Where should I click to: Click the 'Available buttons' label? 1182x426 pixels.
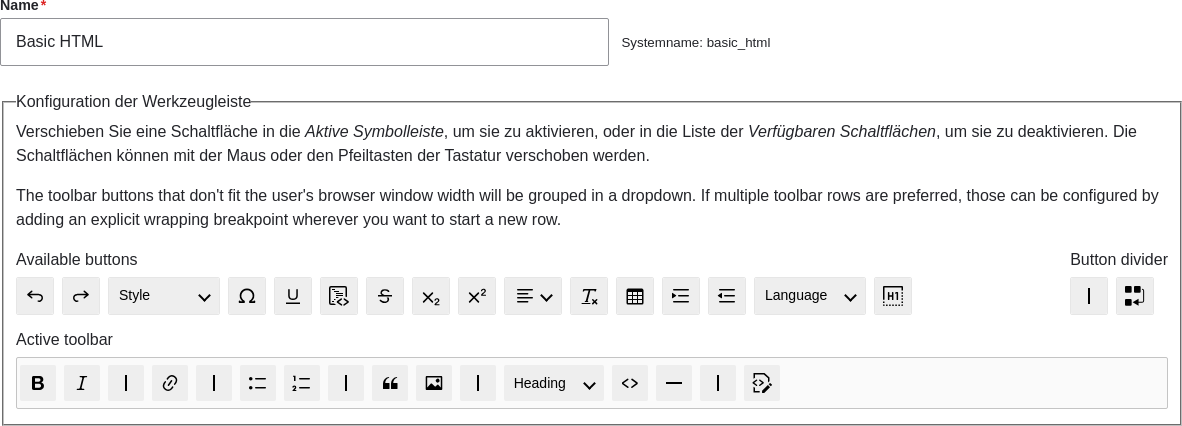[x=77, y=259]
